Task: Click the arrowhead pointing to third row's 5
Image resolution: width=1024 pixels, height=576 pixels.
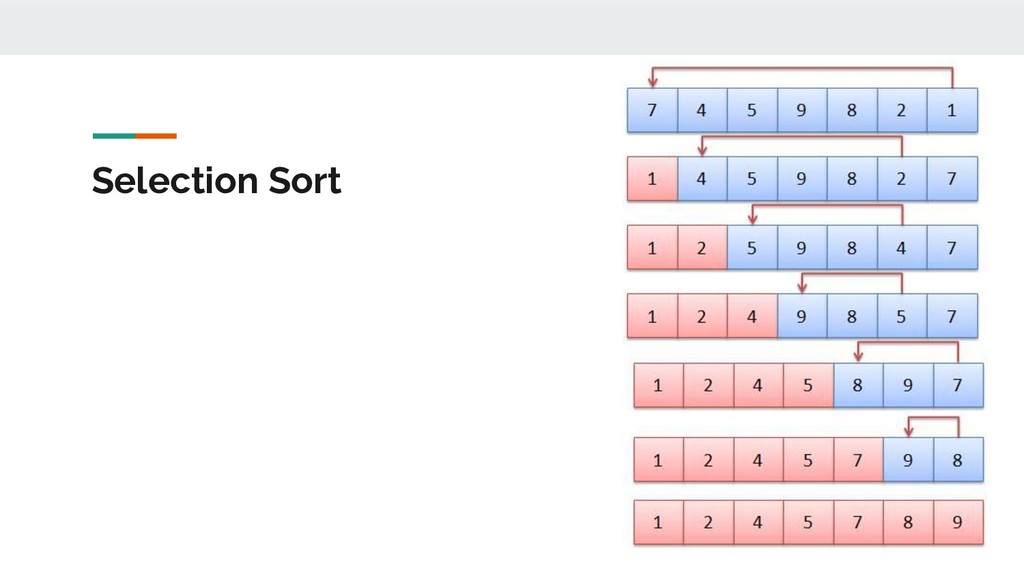Action: click(x=752, y=219)
